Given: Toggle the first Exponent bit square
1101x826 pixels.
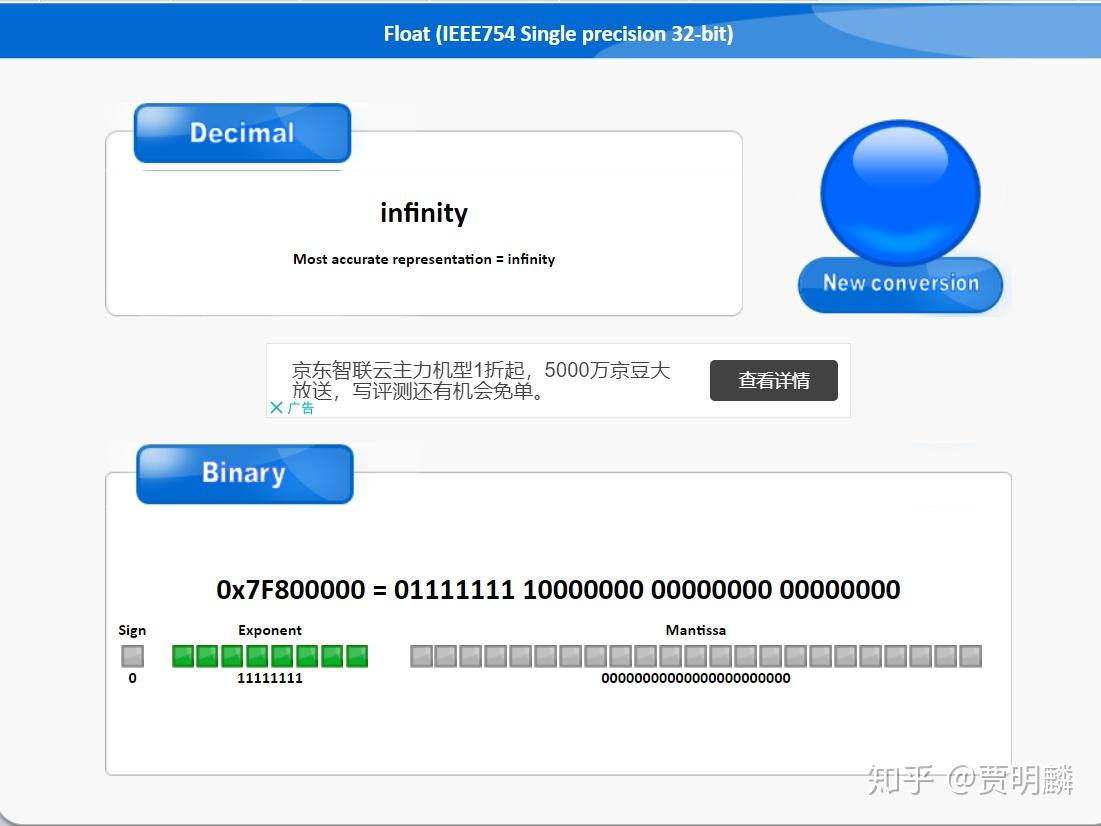Looking at the screenshot, I should (x=182, y=655).
